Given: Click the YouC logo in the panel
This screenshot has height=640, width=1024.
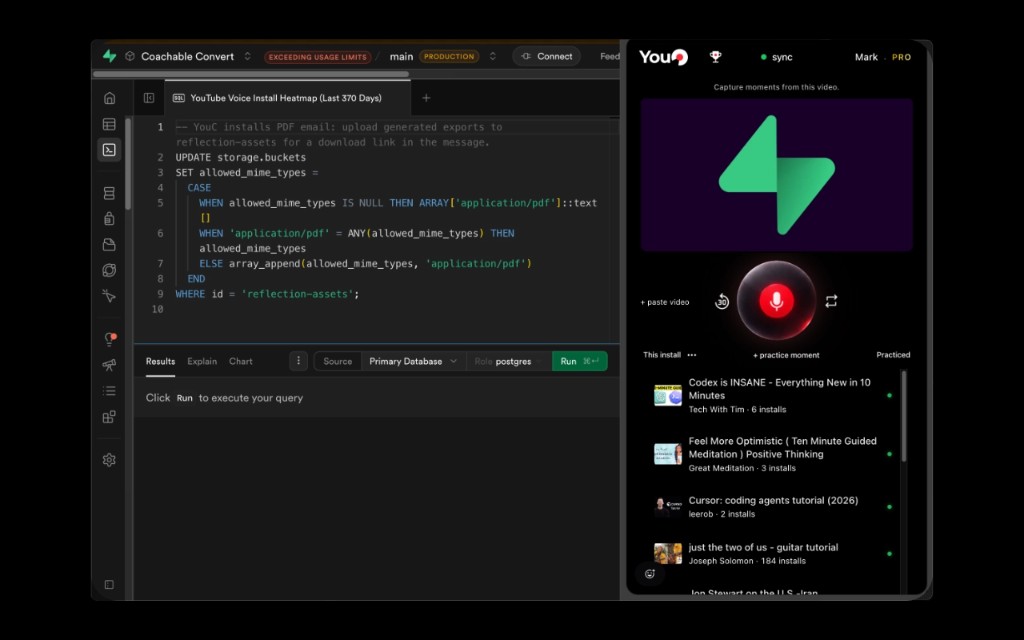Looking at the screenshot, I should tap(663, 57).
